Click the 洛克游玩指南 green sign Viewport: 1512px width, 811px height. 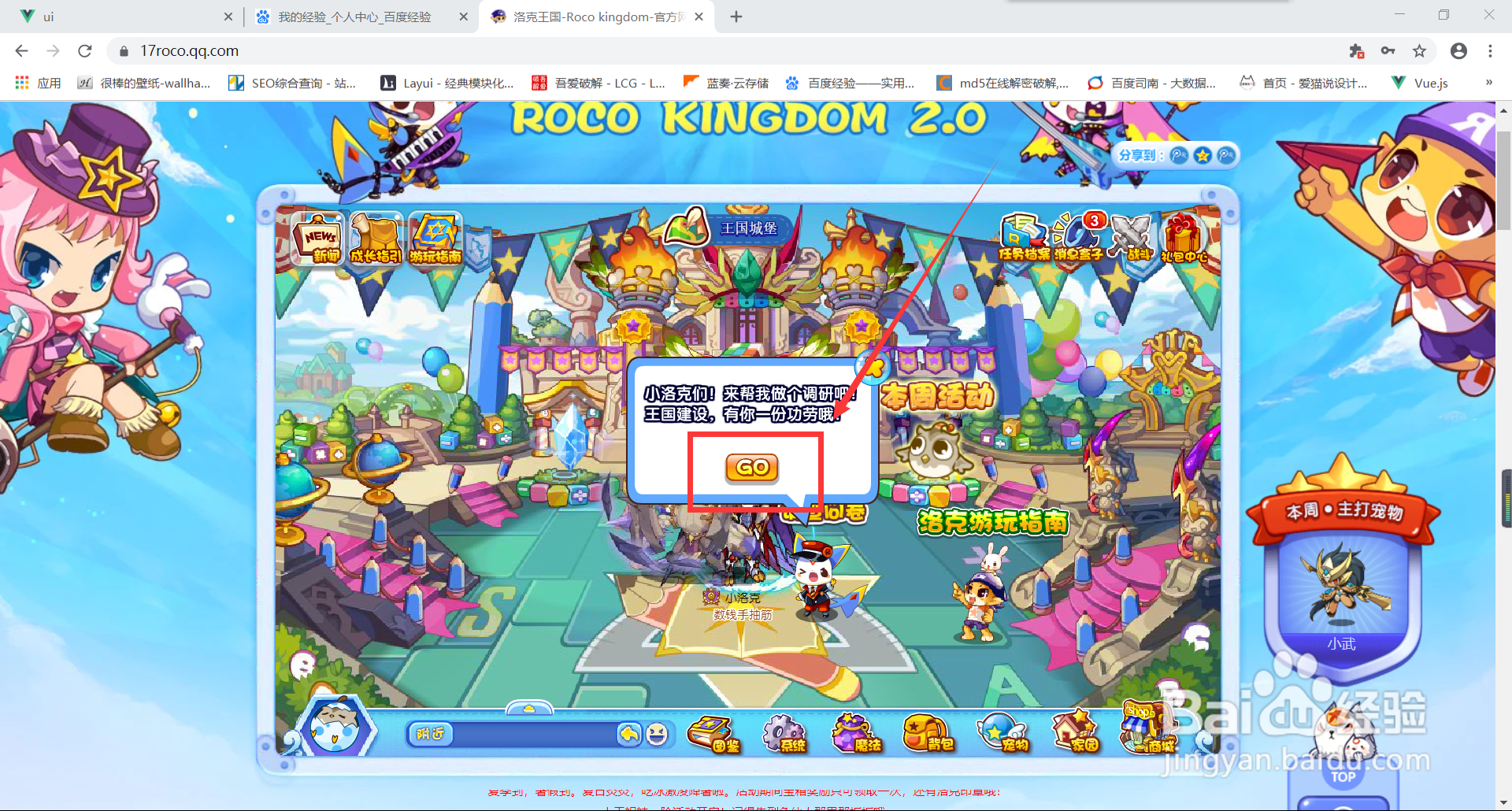click(993, 522)
